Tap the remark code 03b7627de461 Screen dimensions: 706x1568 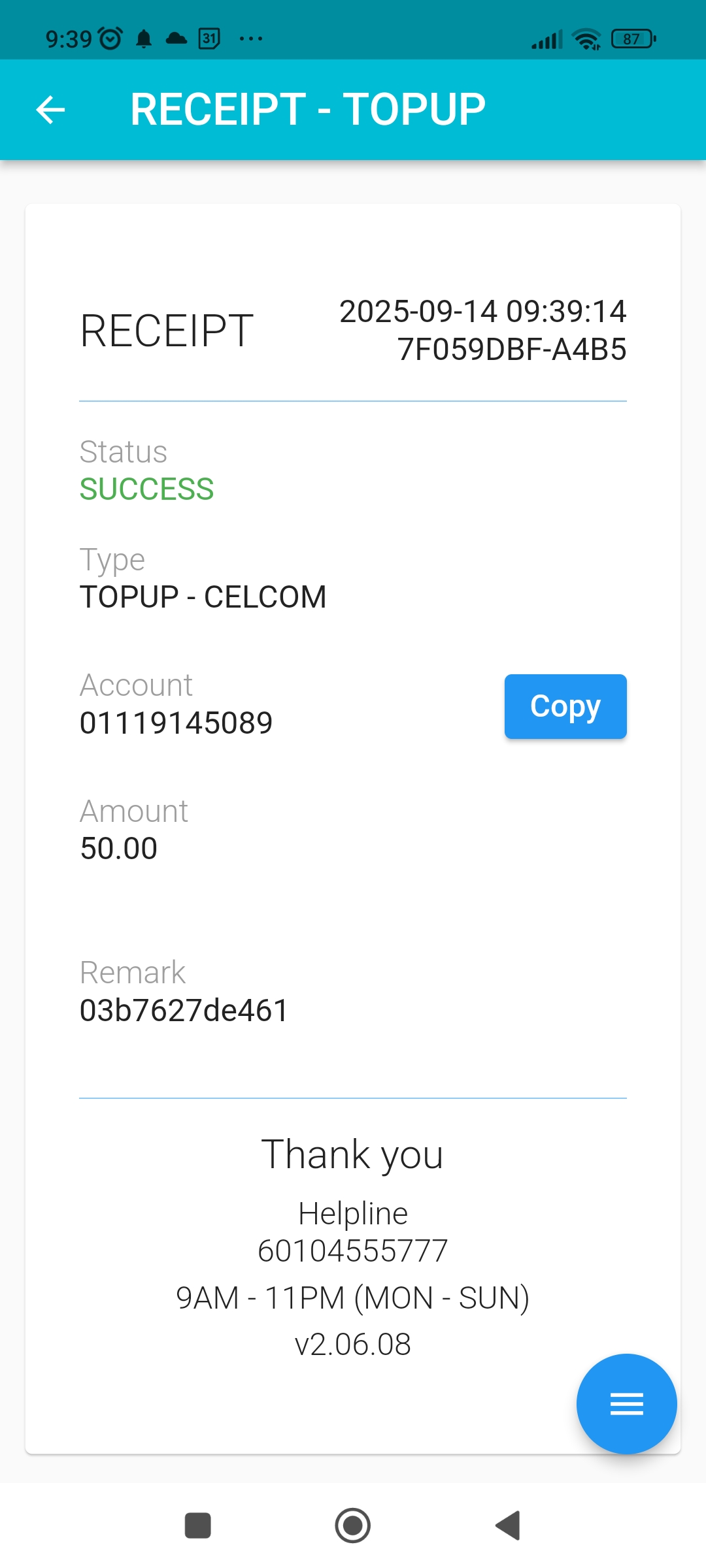[184, 1011]
